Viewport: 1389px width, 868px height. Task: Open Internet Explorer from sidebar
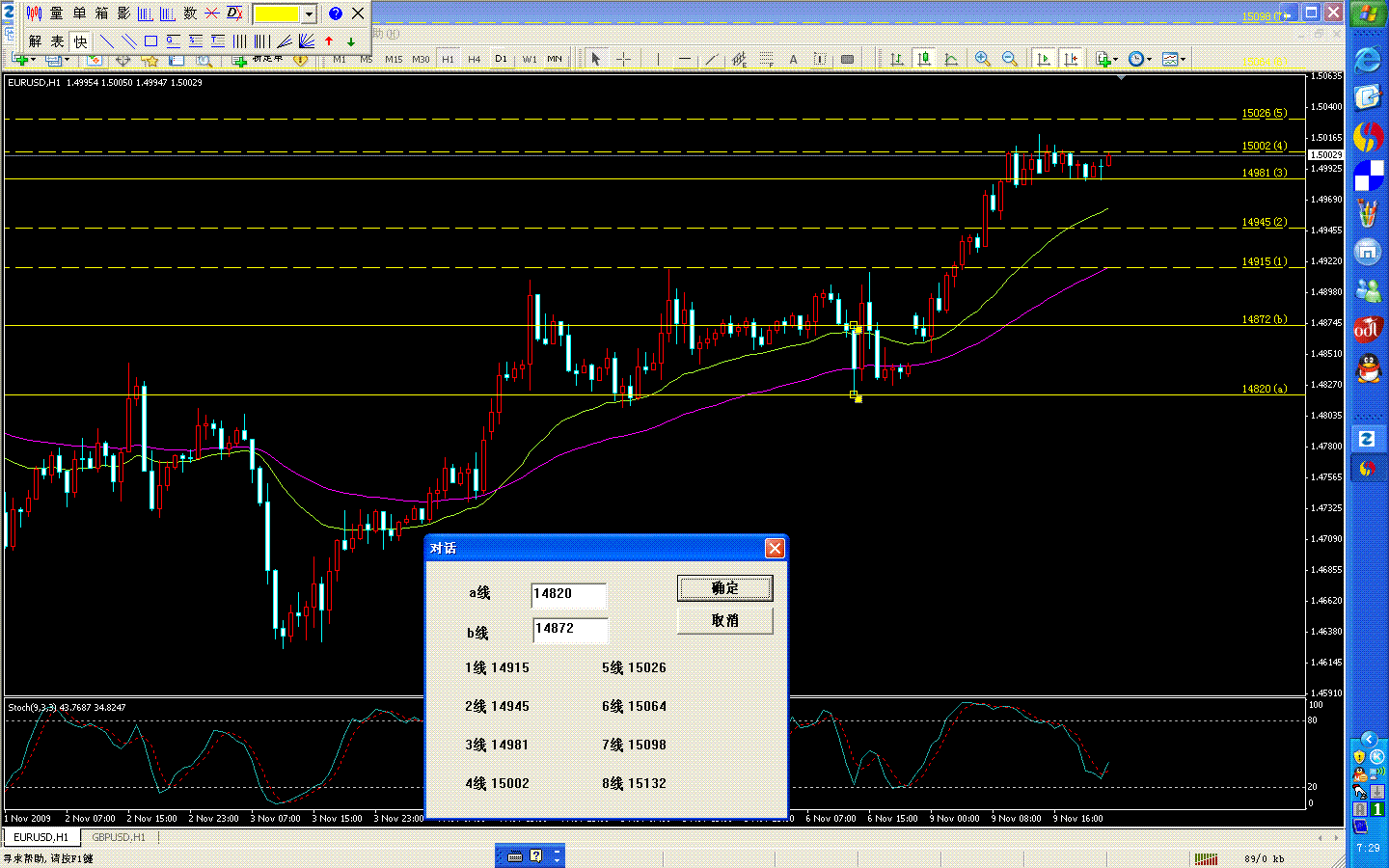click(x=1368, y=60)
